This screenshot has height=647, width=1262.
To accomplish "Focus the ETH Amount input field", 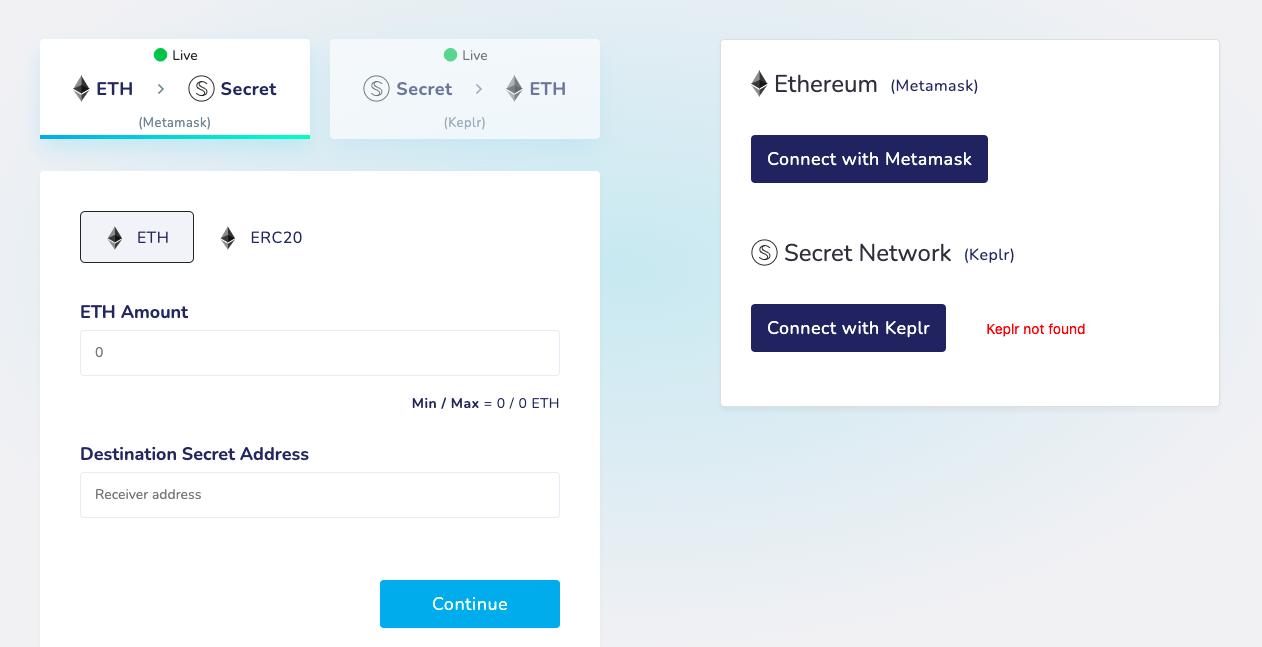I will [x=320, y=353].
